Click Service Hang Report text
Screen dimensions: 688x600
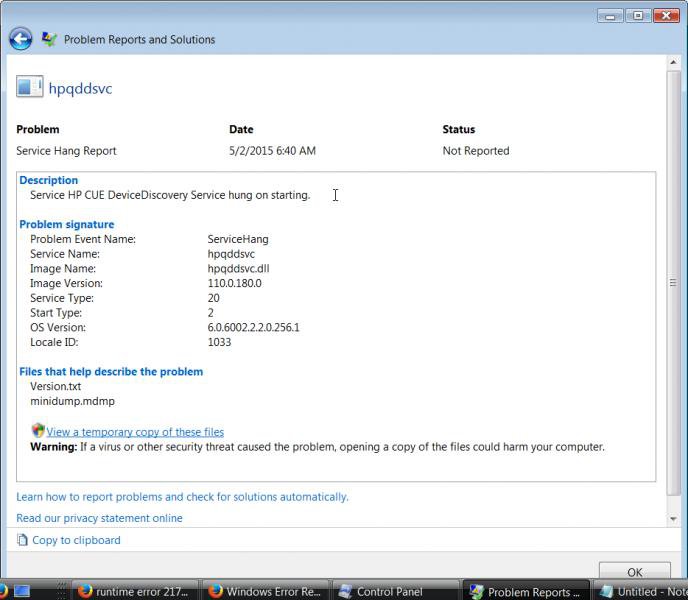(66, 151)
